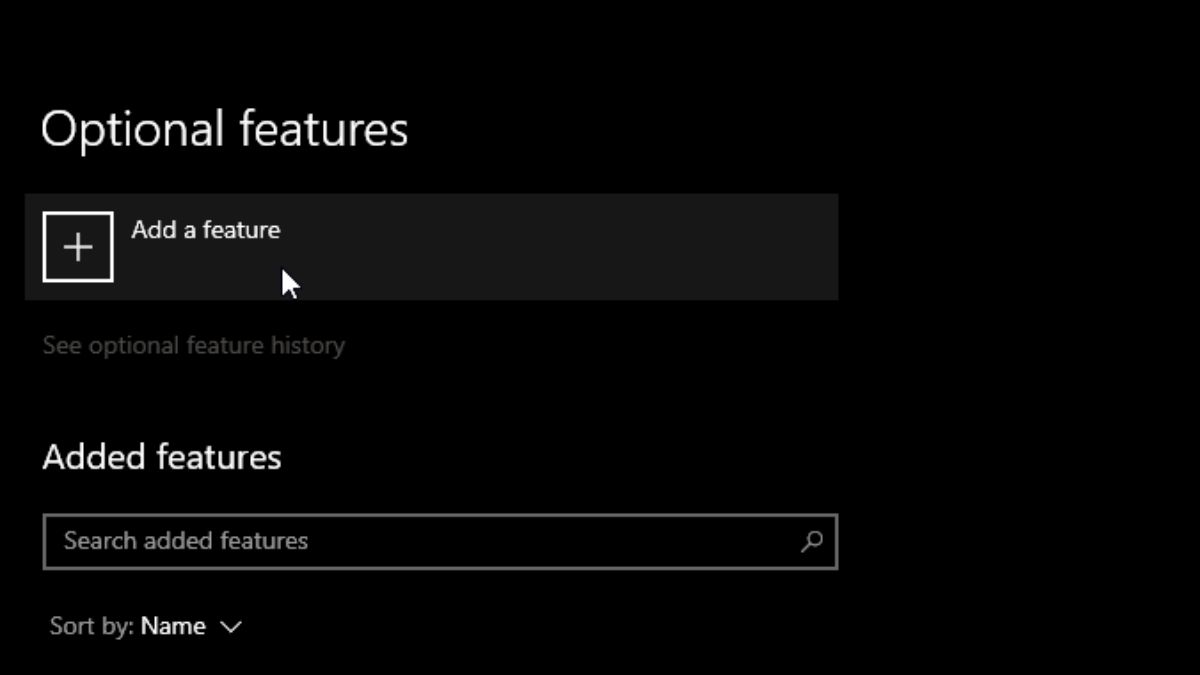Click the "Added features" section heading
The image size is (1200, 675).
click(162, 457)
